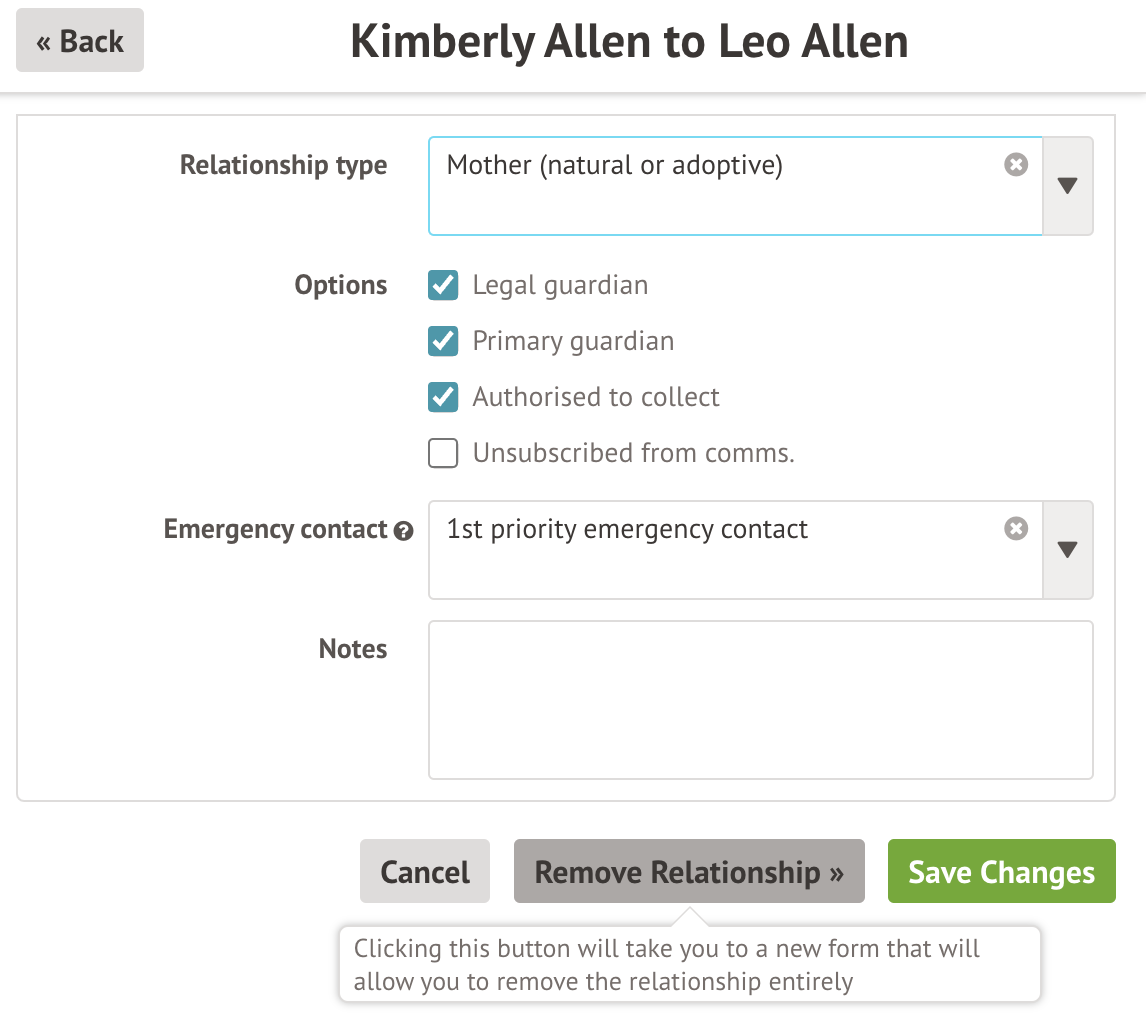Save the form with Save Changes
The width and height of the screenshot is (1146, 1036).
1001,871
